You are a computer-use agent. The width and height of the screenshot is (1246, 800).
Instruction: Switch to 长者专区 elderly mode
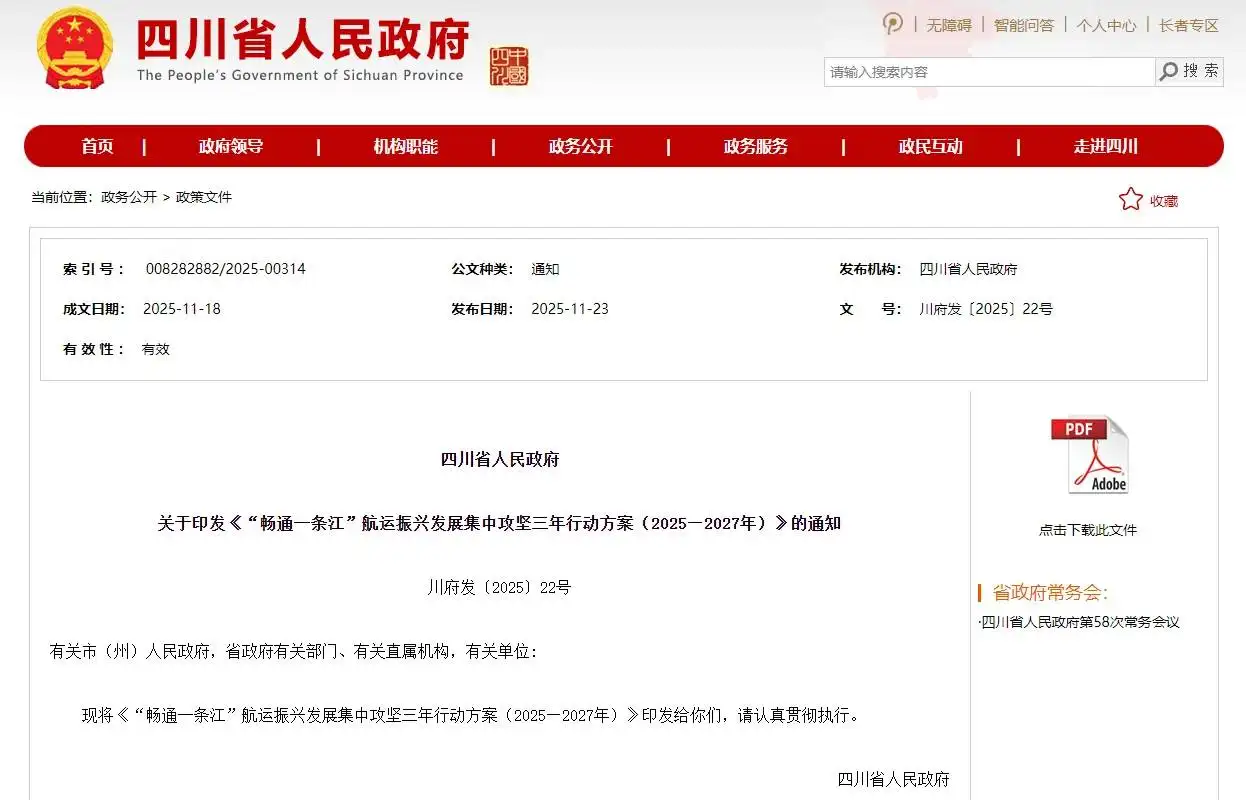pyautogui.click(x=1188, y=25)
